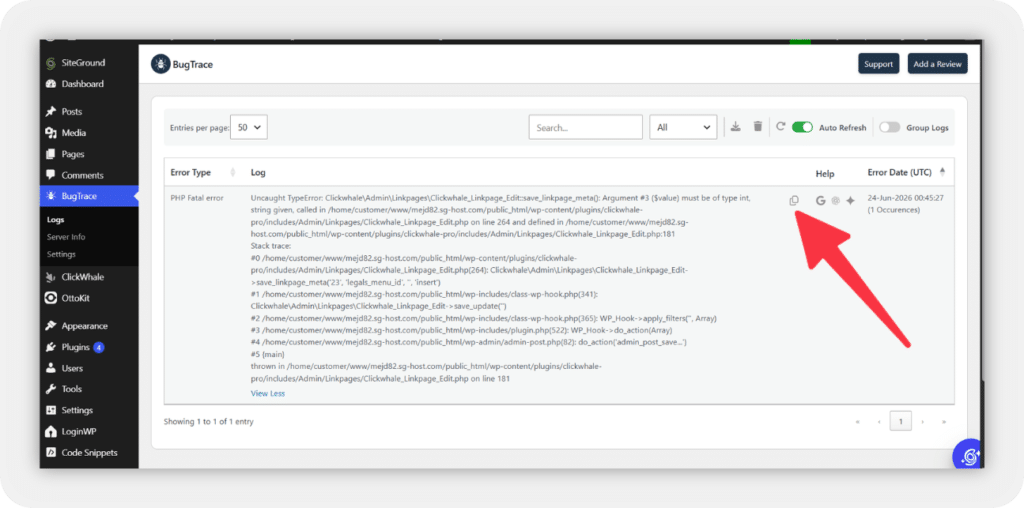Enable the Group Logs toggle
Viewport: 1024px width, 508px height.
point(889,127)
